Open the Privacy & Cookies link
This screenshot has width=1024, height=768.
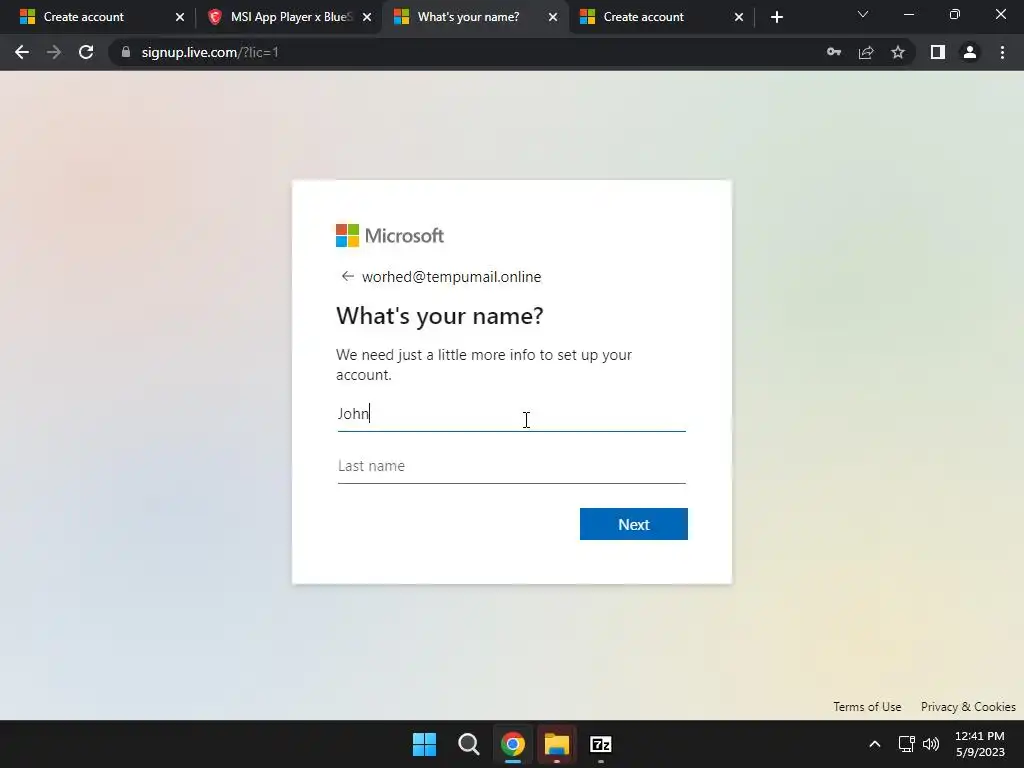click(968, 707)
